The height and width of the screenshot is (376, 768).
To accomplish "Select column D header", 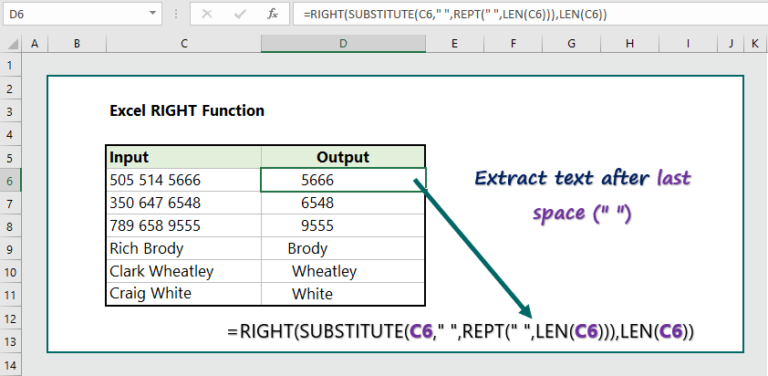I will tap(343, 44).
